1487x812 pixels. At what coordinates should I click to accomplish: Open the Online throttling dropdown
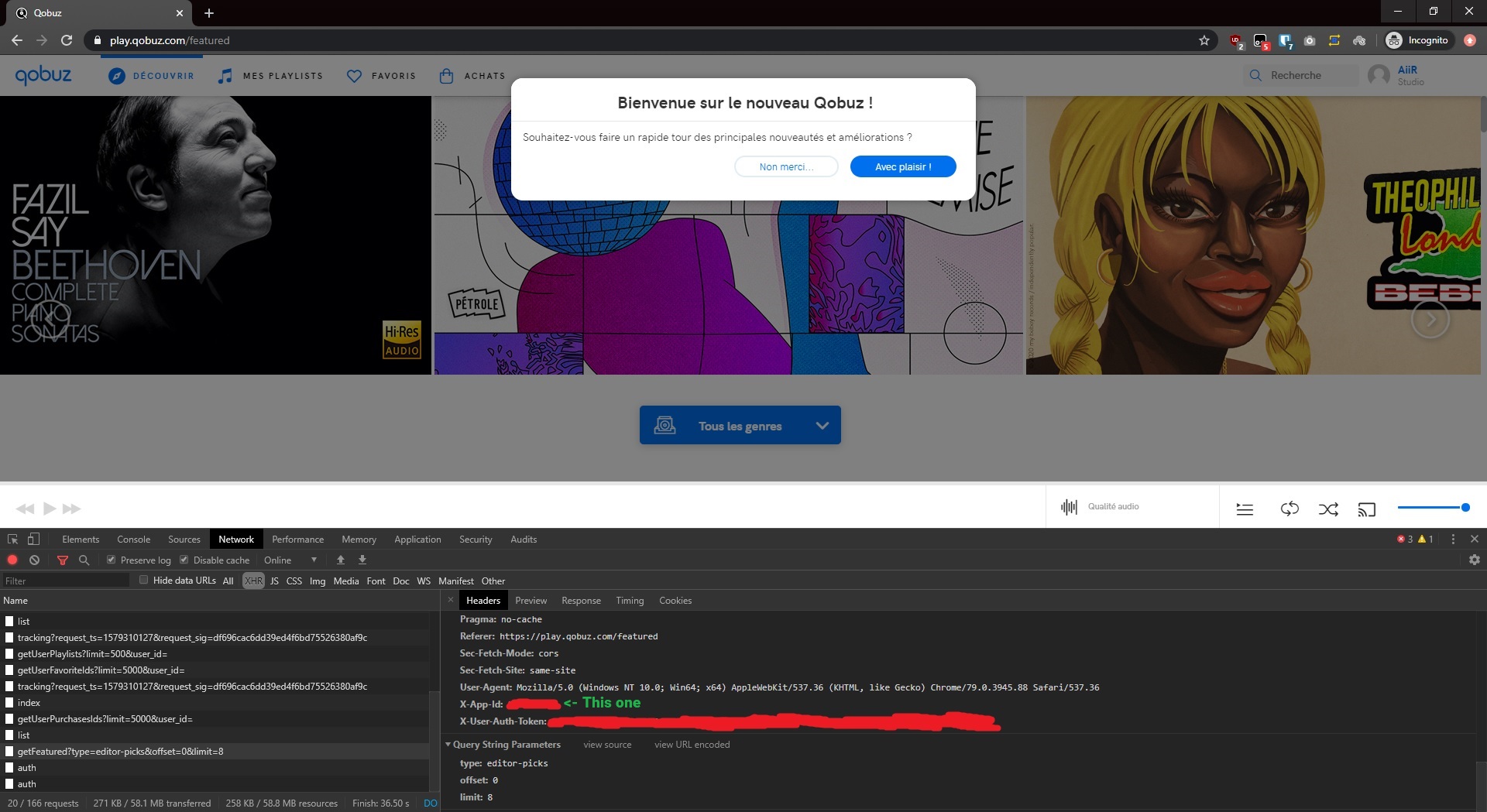(x=313, y=559)
